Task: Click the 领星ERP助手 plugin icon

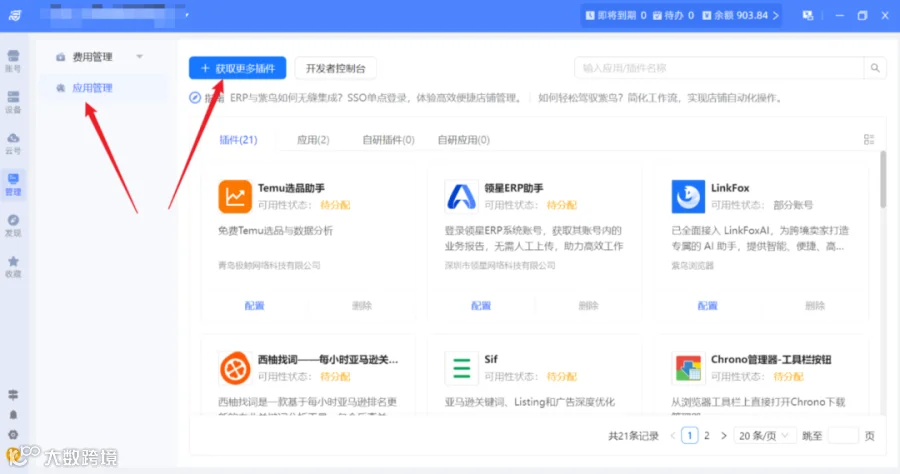Action: tap(461, 197)
